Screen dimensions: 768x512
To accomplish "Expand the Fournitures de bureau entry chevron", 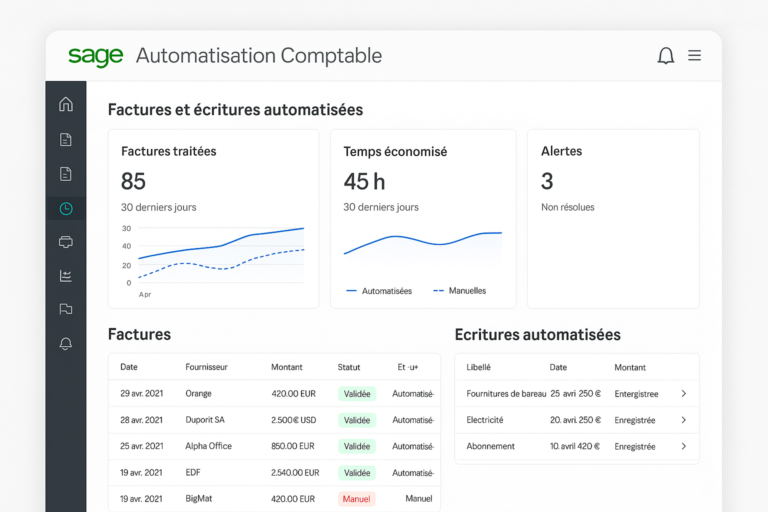I will (684, 394).
